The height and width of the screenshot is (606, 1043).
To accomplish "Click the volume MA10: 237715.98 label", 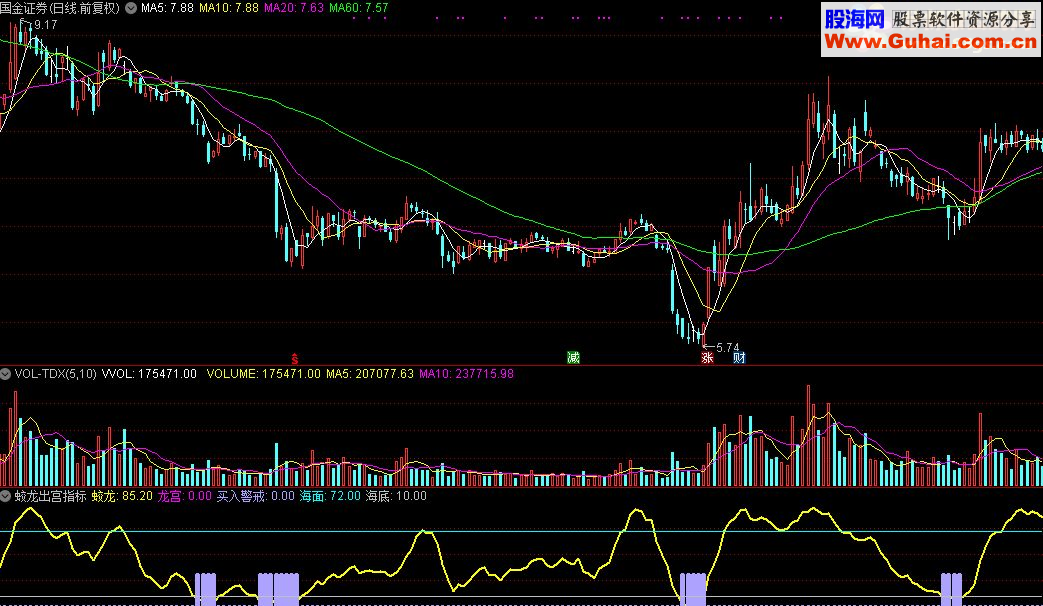I will (466, 374).
